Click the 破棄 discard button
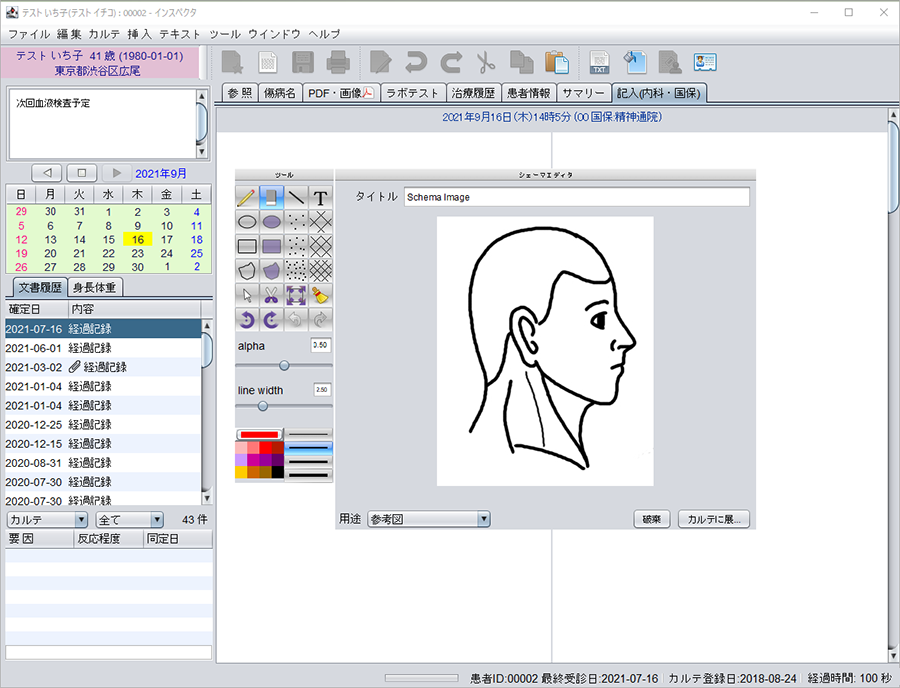Image resolution: width=900 pixels, height=688 pixels. pos(651,519)
